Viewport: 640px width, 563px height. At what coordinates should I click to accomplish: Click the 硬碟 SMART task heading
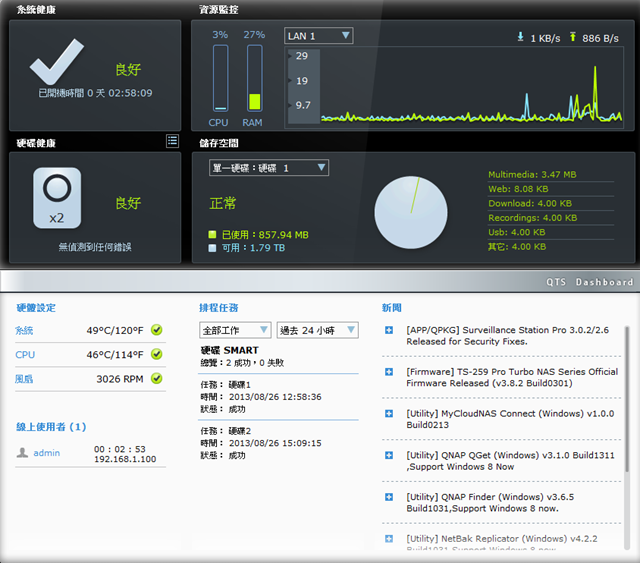(x=229, y=350)
